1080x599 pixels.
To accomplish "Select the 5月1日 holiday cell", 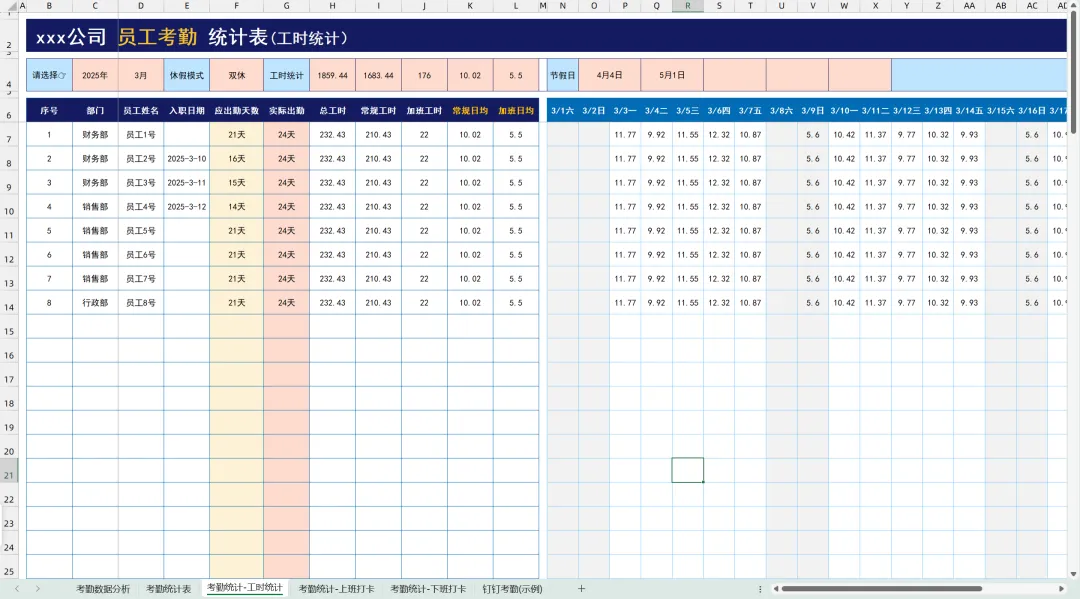I will click(672, 75).
